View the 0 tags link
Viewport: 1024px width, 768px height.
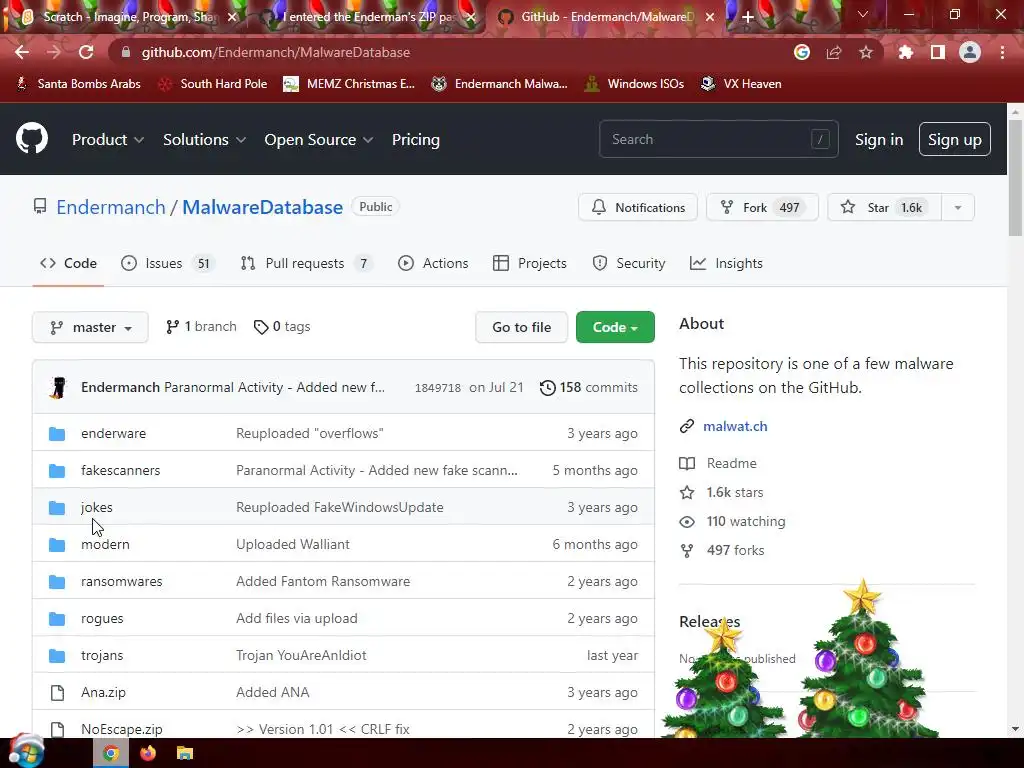click(x=282, y=327)
